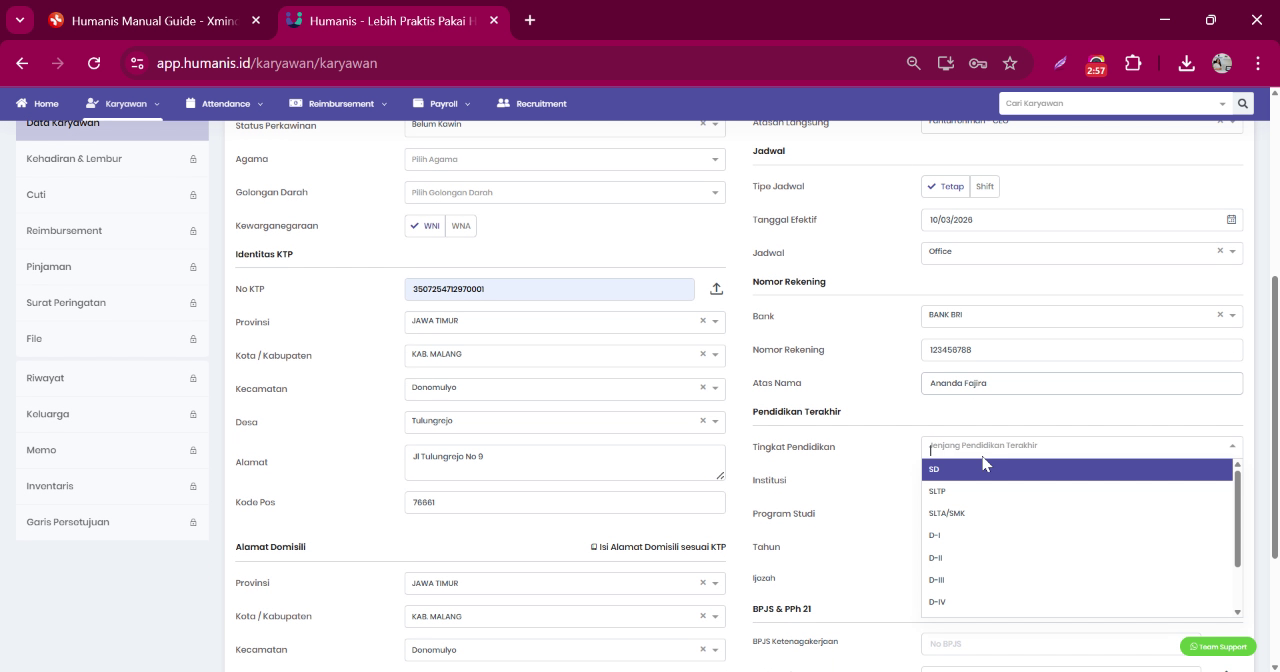This screenshot has height=672, width=1280.
Task: Switch Tipe Jadwal to Shift
Action: point(985,187)
